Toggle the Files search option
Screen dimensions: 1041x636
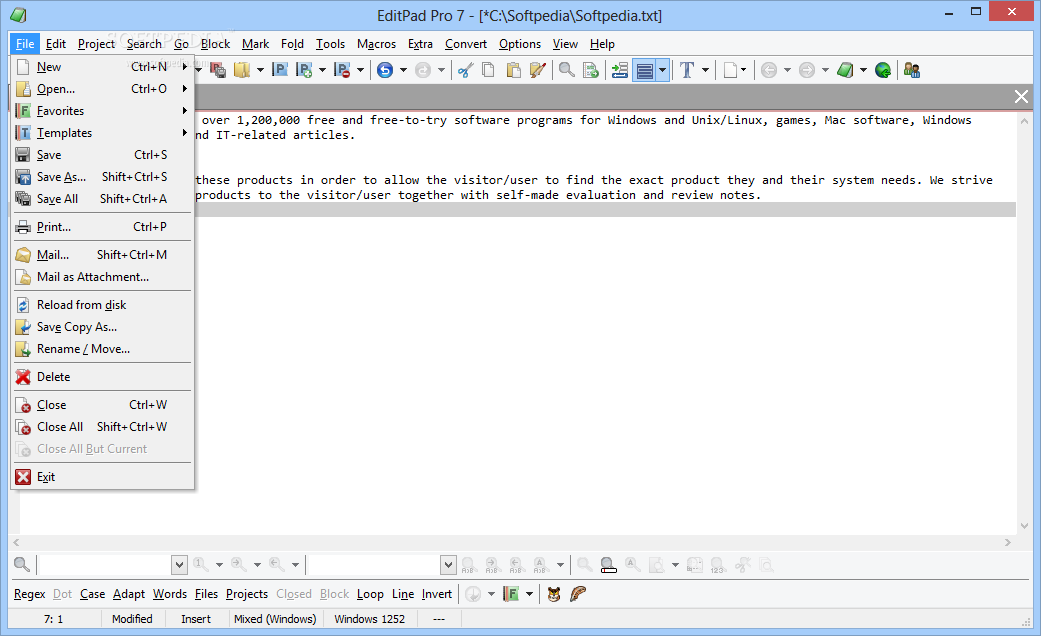coord(206,594)
